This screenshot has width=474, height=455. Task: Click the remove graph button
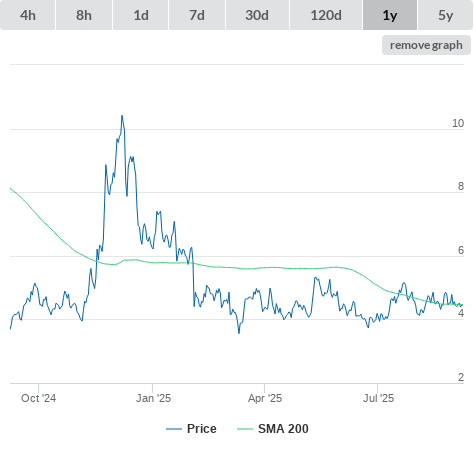coord(426,45)
